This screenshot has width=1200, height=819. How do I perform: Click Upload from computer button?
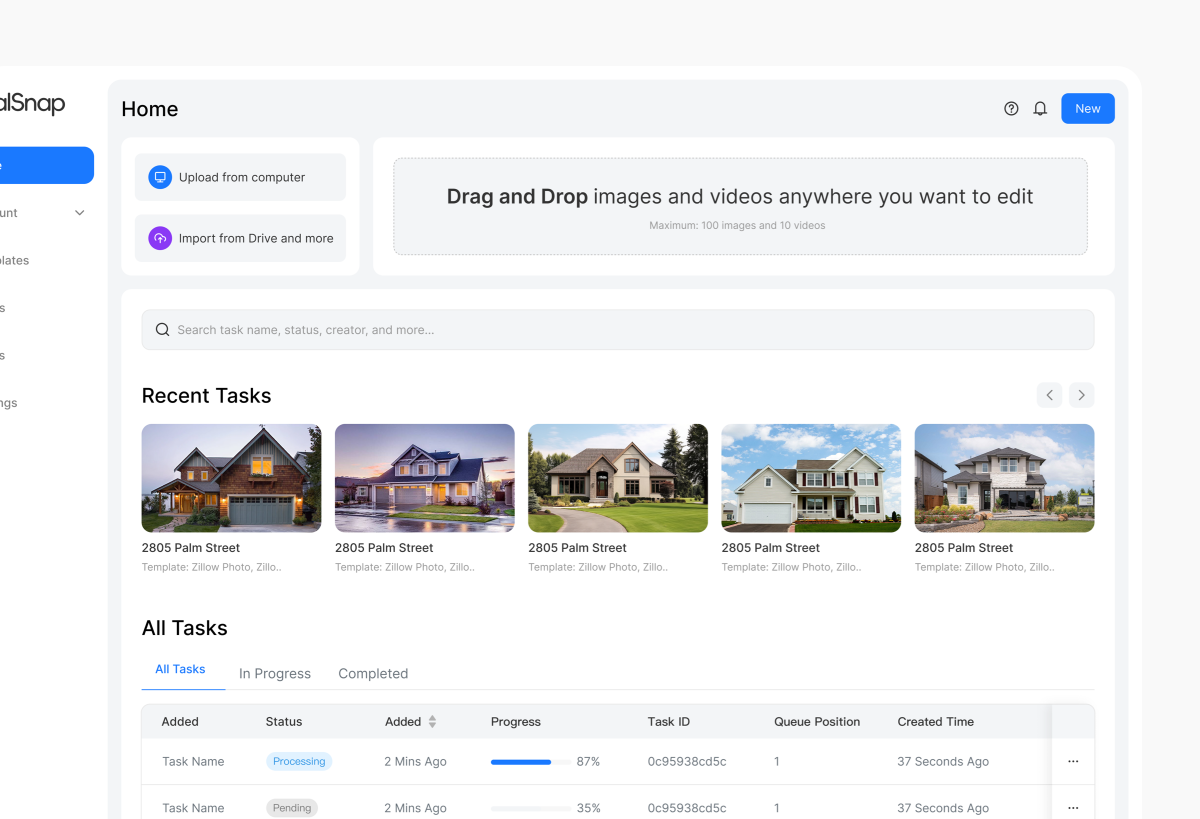click(x=240, y=177)
